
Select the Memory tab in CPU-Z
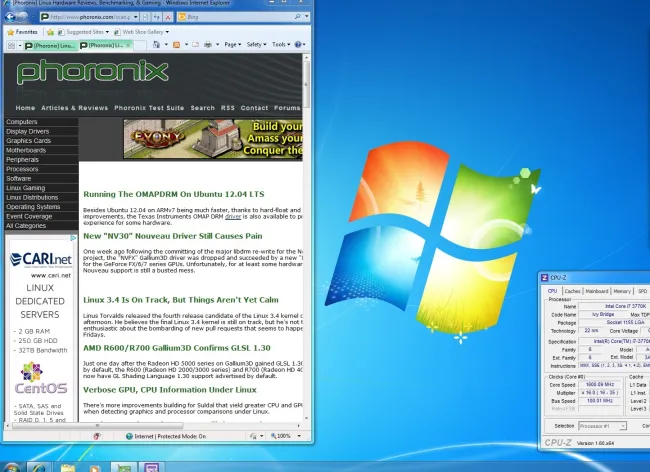pyautogui.click(x=622, y=291)
